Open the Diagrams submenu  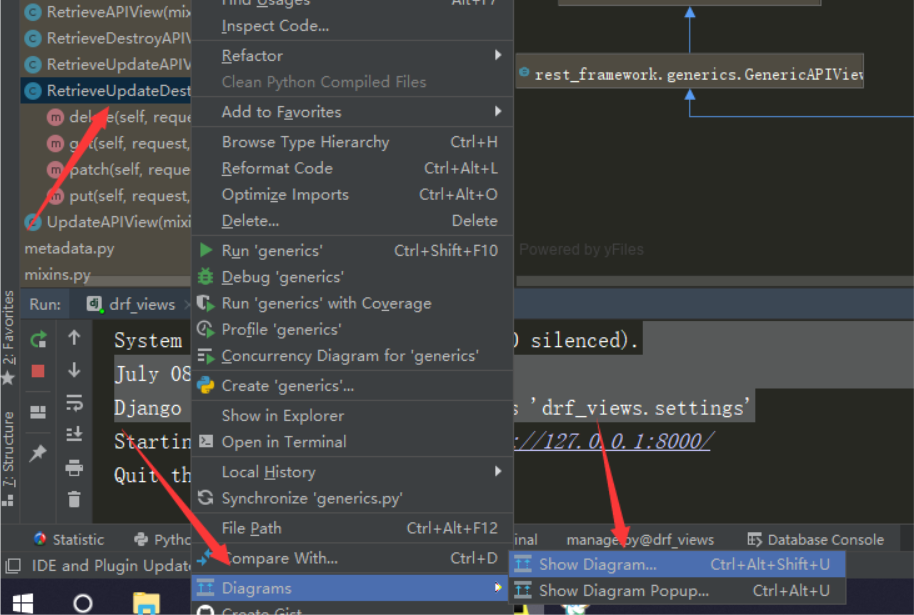352,588
